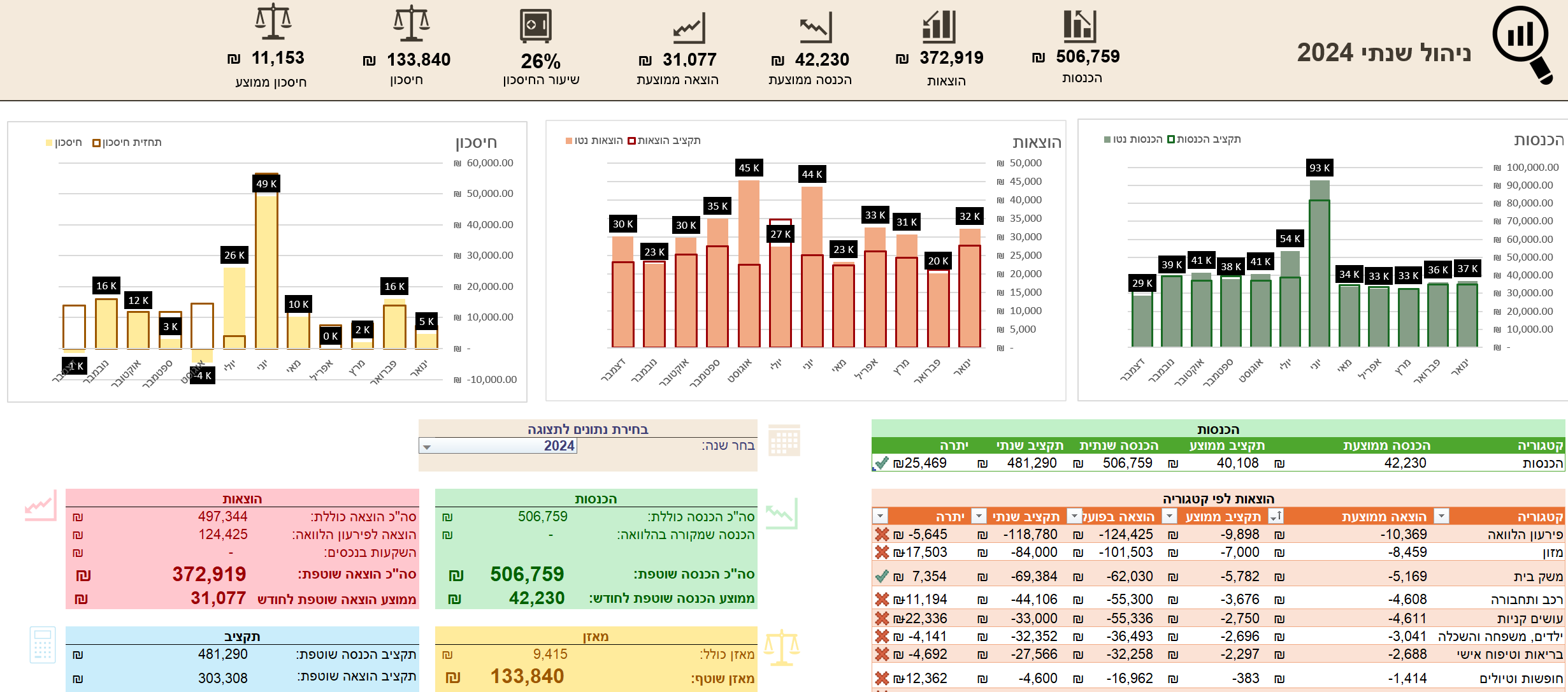Open the הוצאה ממוצעת sorted filter dropdown
Image resolution: width=1568 pixels, height=692 pixels.
click(1276, 516)
